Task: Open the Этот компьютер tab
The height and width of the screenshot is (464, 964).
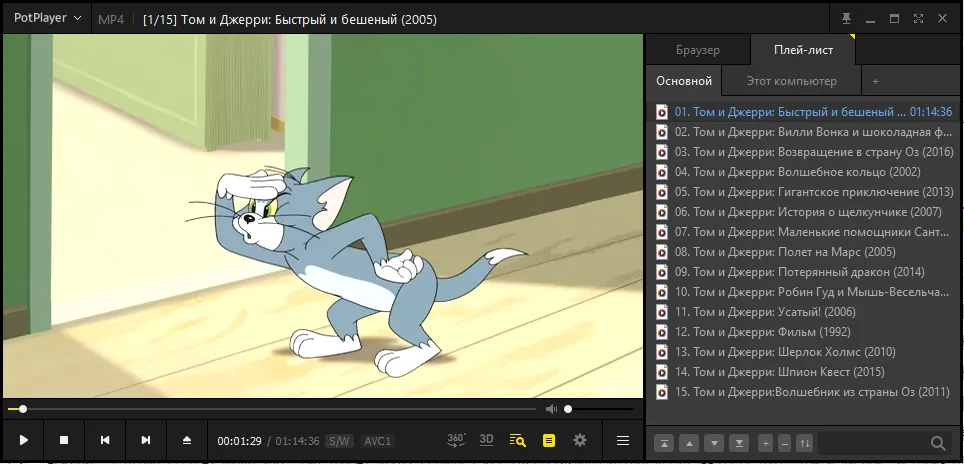Action: [791, 81]
